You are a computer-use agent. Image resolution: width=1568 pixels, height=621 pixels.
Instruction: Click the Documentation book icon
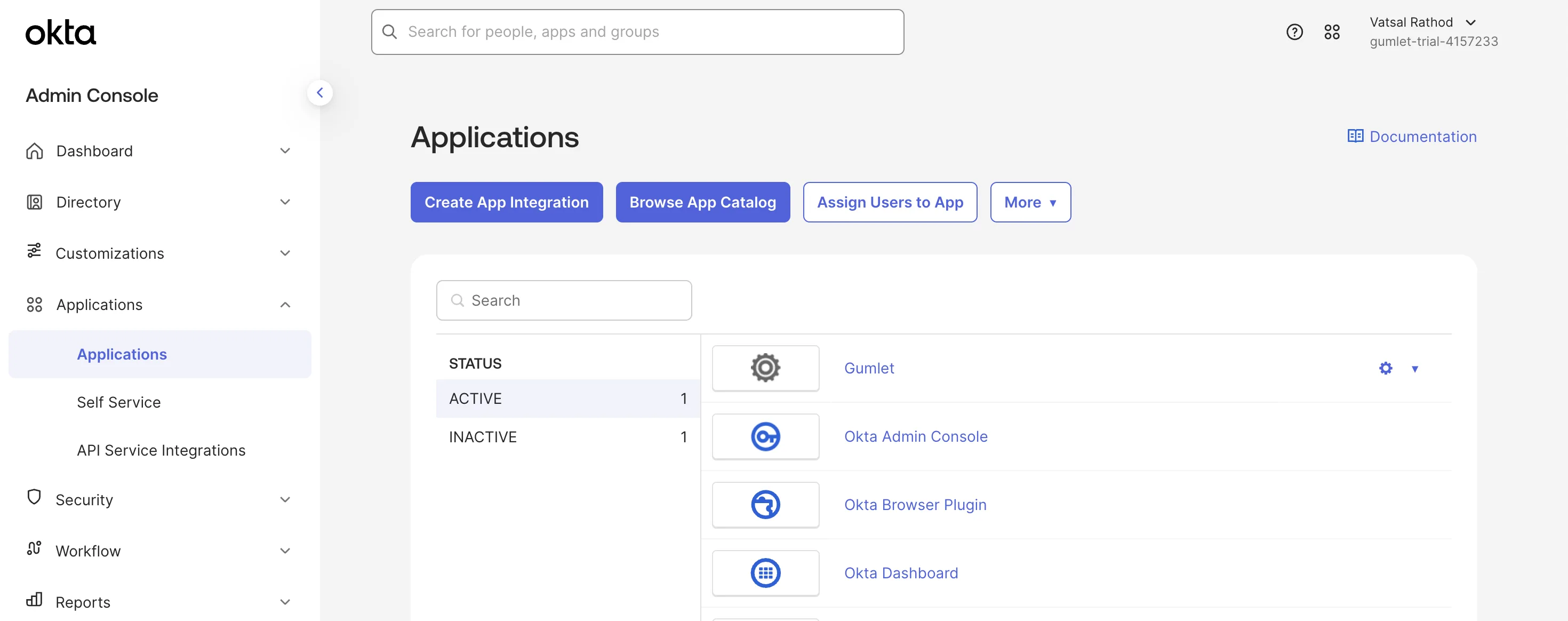[x=1355, y=136]
